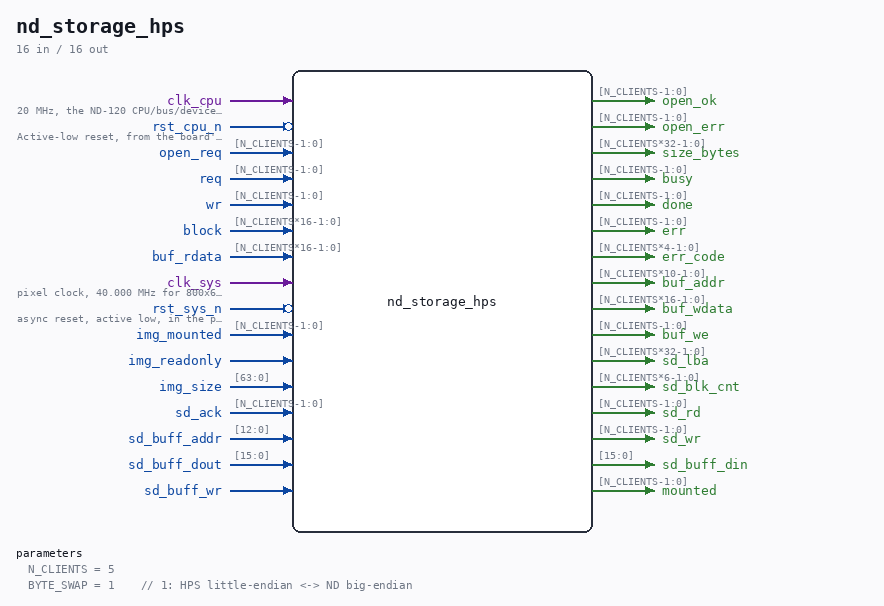Click the mounted output port label
The image size is (884, 606).
pos(689,490)
